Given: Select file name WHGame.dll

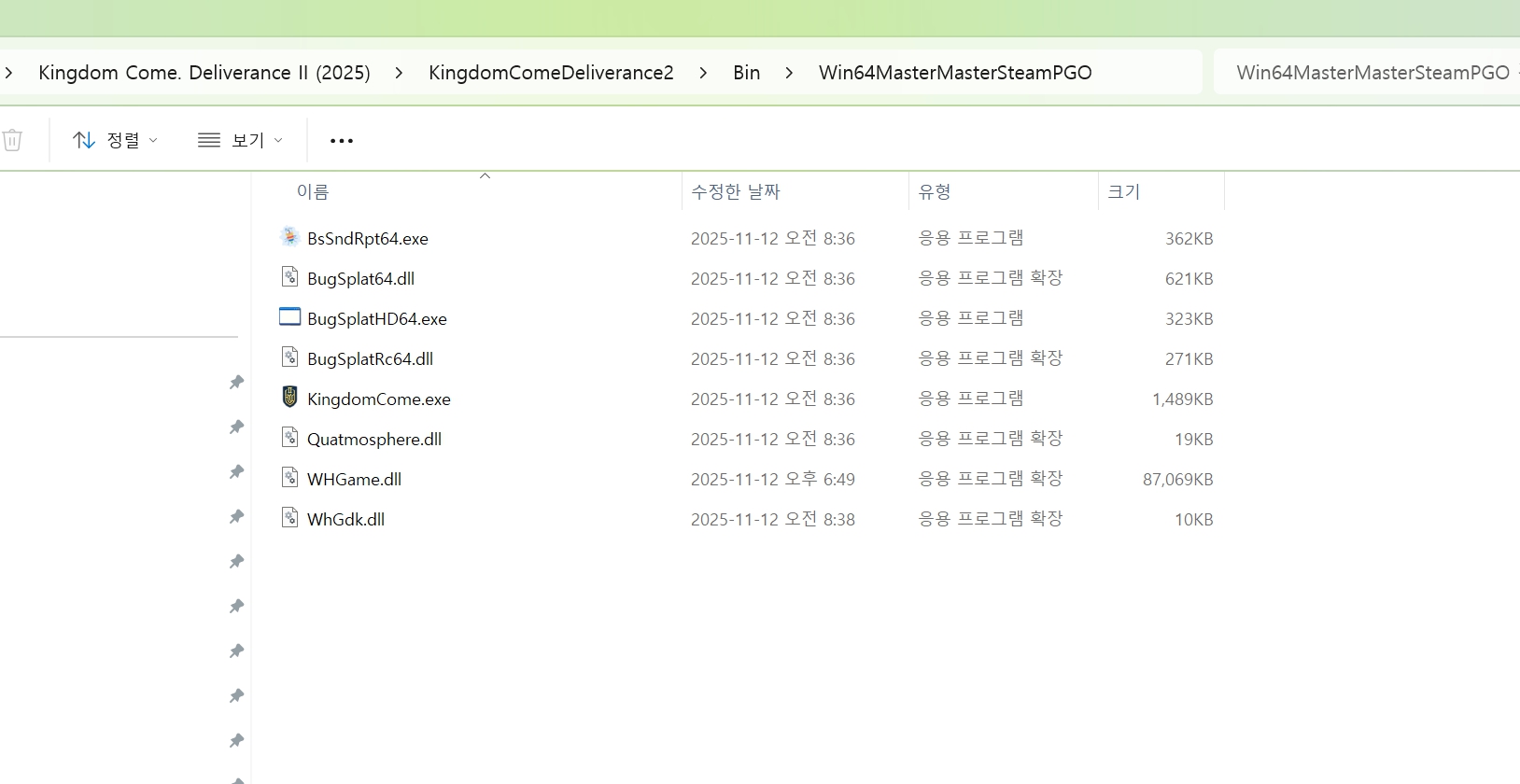Looking at the screenshot, I should 354,479.
